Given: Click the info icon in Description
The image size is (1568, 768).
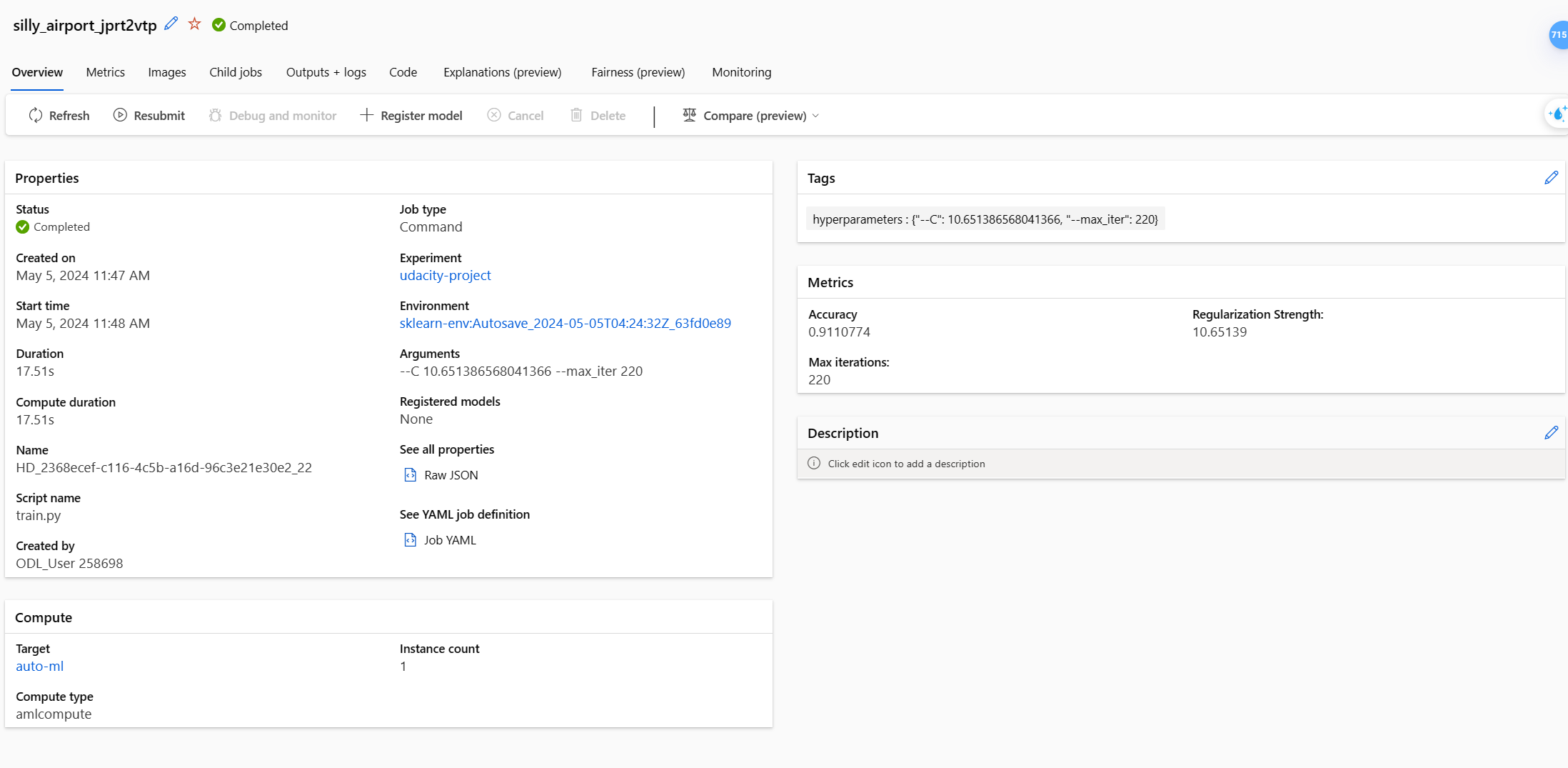Looking at the screenshot, I should point(813,463).
